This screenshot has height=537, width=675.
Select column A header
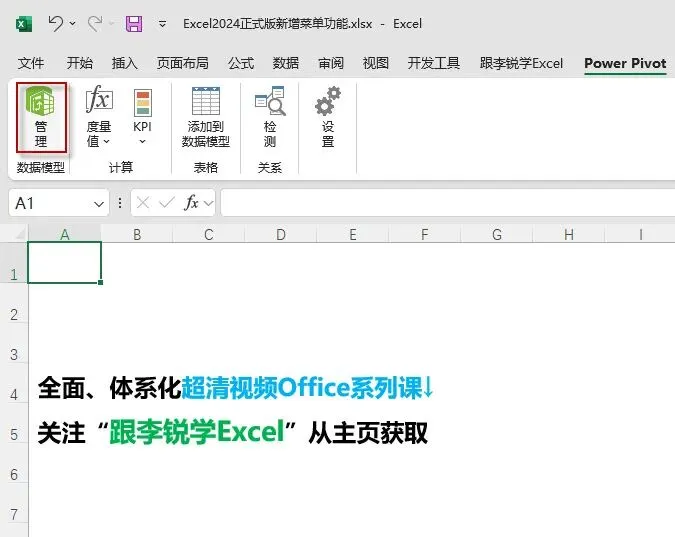(65, 234)
